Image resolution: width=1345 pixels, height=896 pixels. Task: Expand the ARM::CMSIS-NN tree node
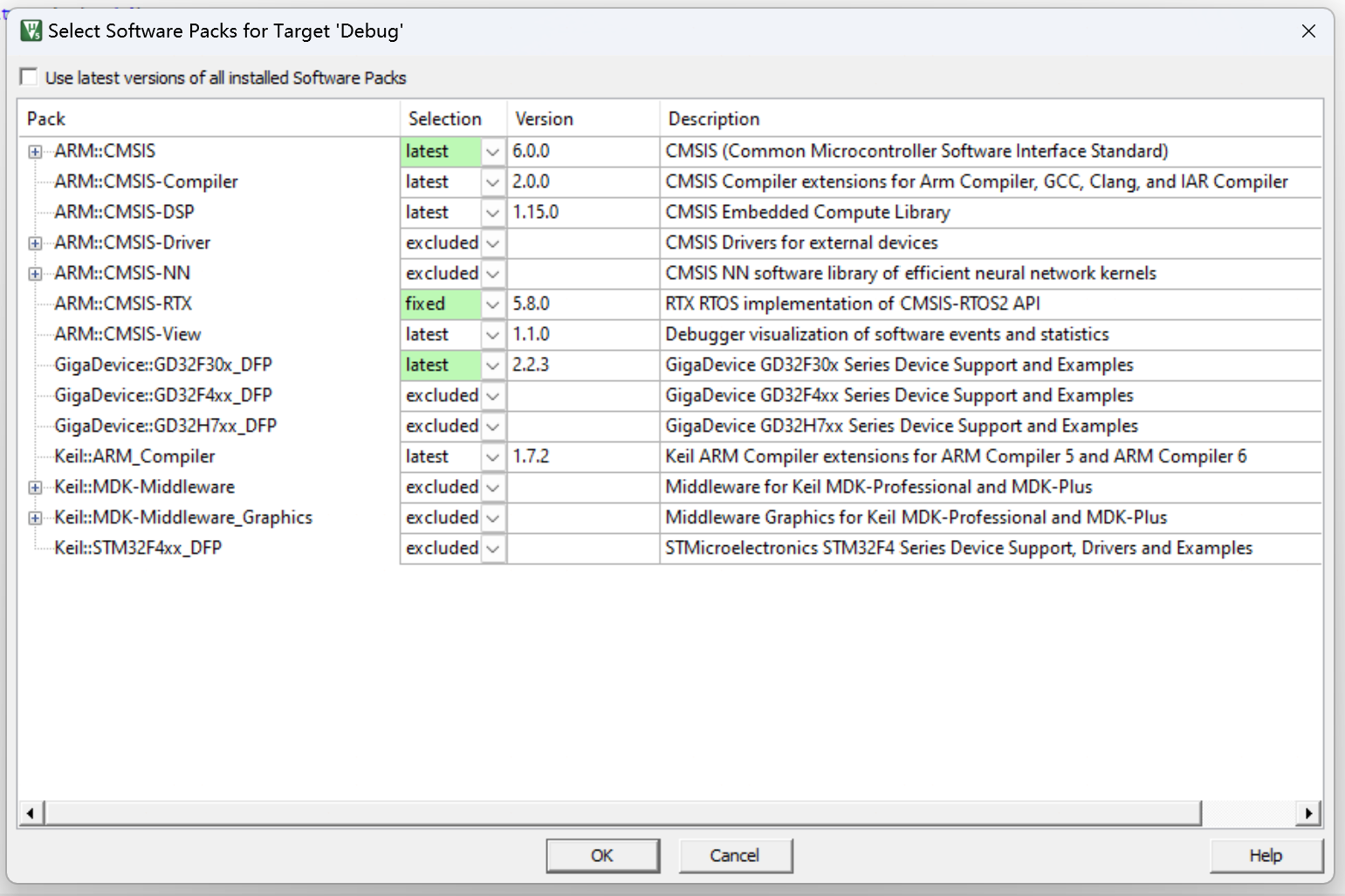coord(35,274)
